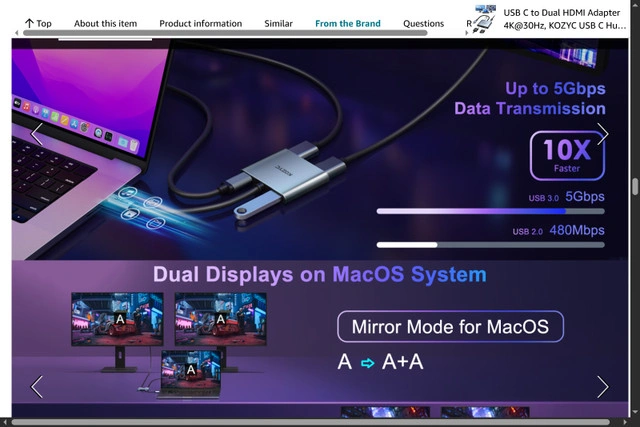Click the USB 3.0 5Gbps speed bar
The image size is (640, 427).
(490, 211)
